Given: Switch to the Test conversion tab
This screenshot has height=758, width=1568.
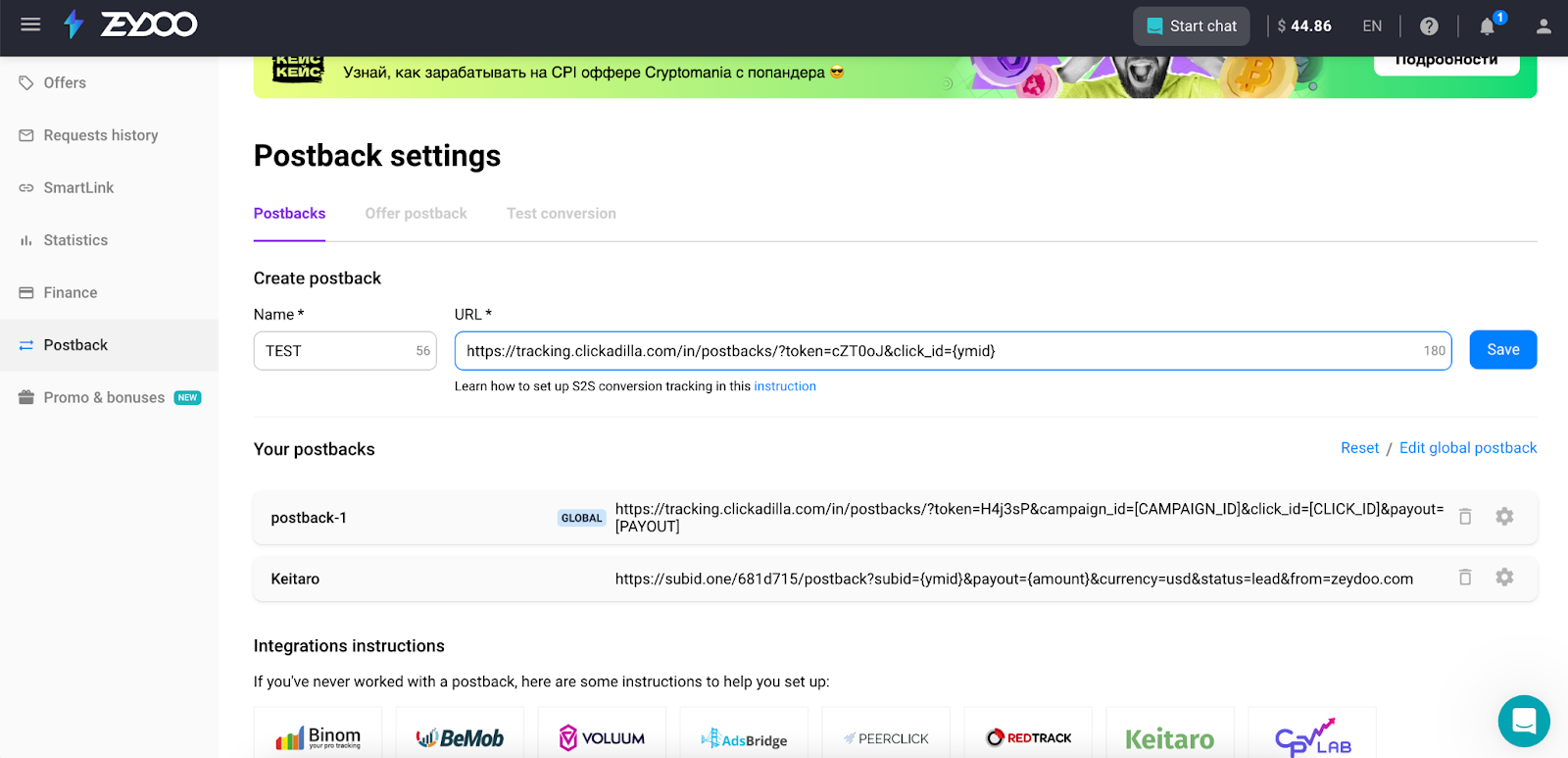Looking at the screenshot, I should pyautogui.click(x=561, y=214).
